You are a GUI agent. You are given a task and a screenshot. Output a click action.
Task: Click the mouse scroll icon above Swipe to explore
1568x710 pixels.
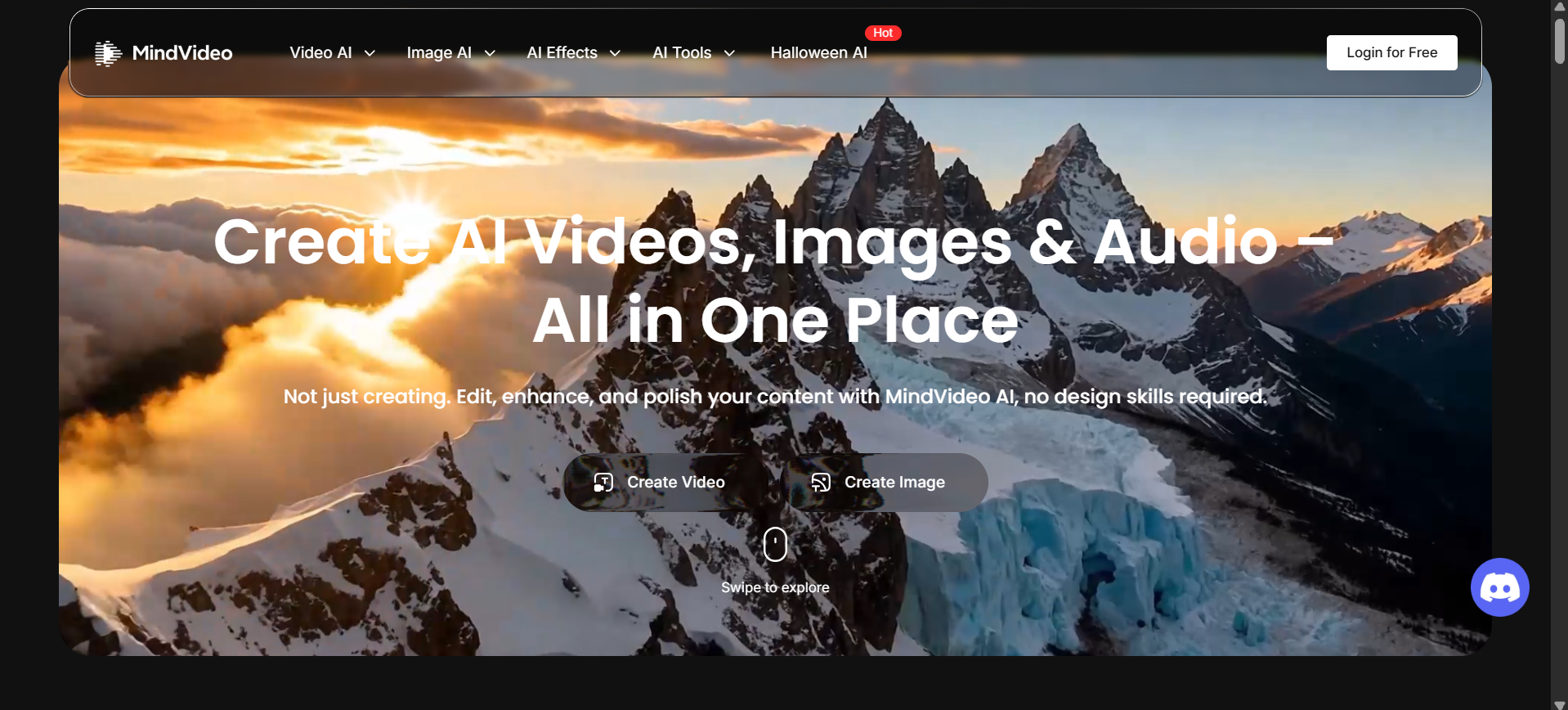(775, 544)
